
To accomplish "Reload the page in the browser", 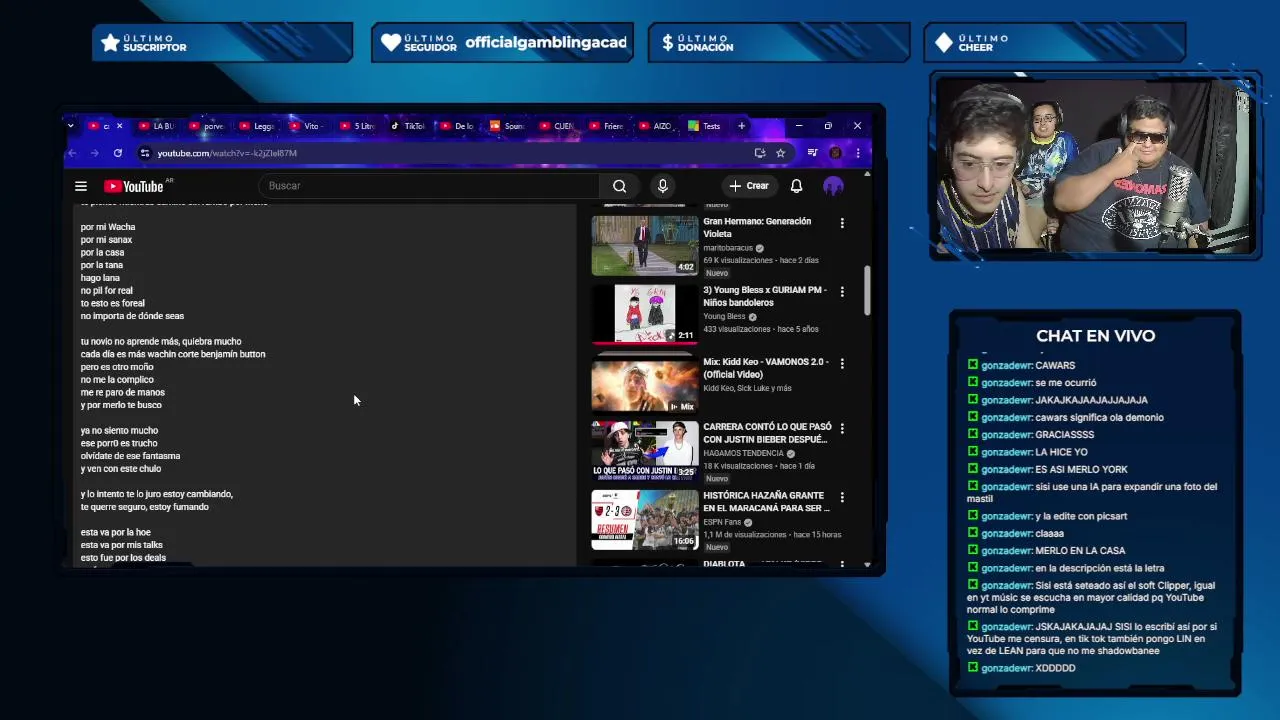I will [x=118, y=153].
